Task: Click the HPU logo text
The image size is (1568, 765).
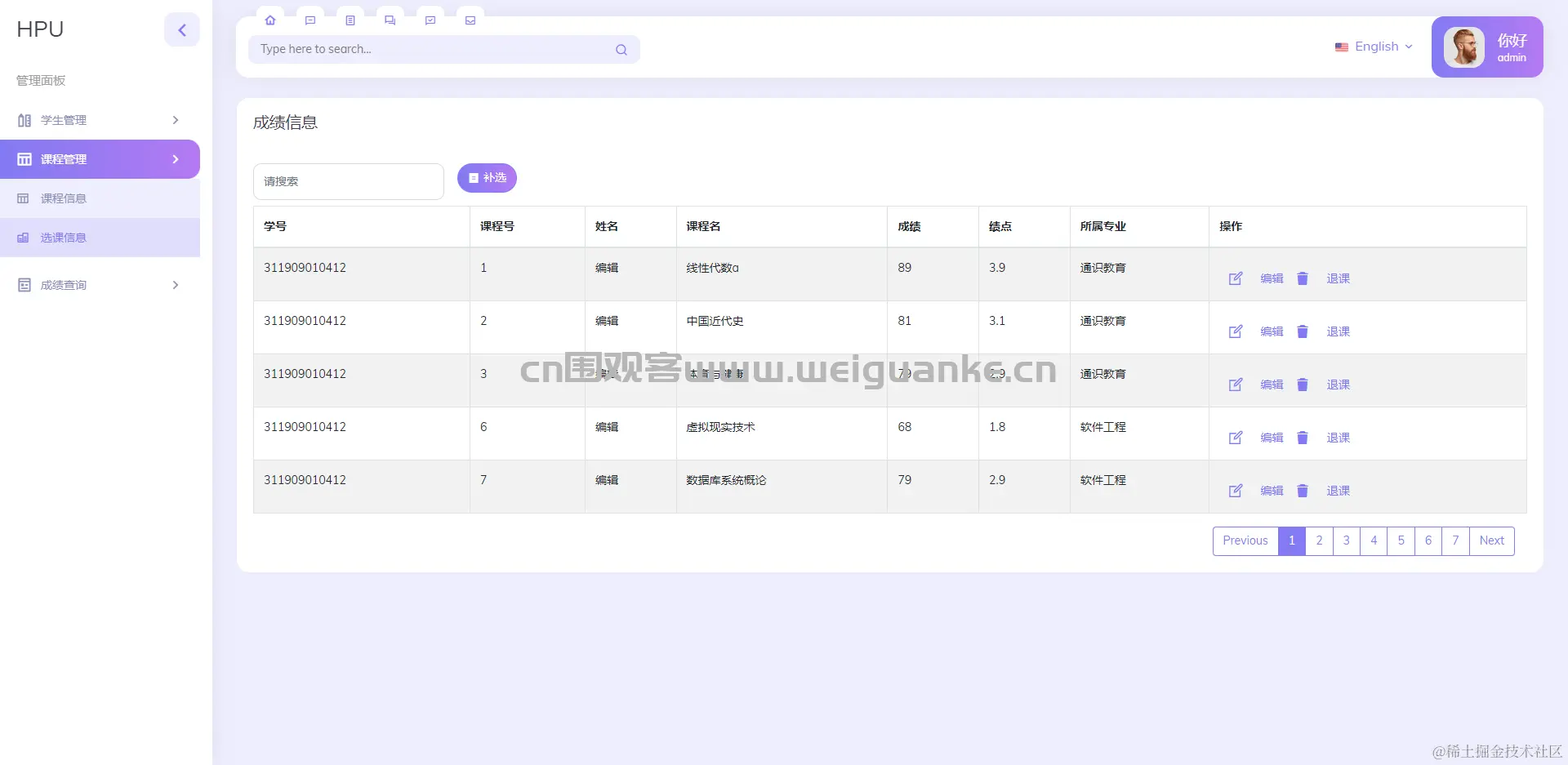Action: pyautogui.click(x=40, y=29)
